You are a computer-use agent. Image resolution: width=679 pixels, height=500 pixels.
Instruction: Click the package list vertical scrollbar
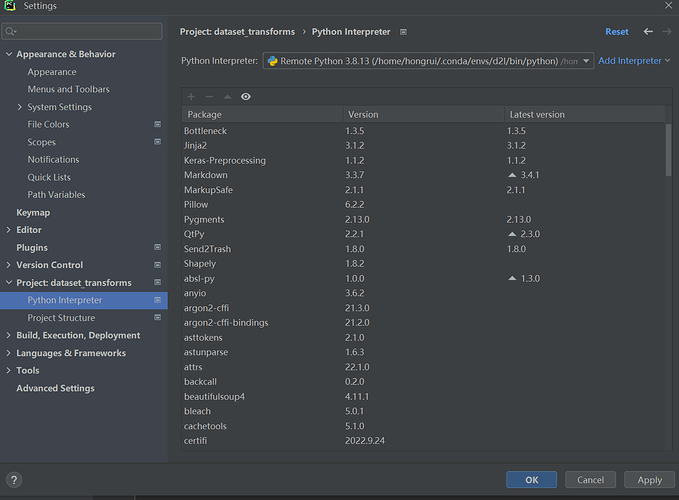point(668,150)
